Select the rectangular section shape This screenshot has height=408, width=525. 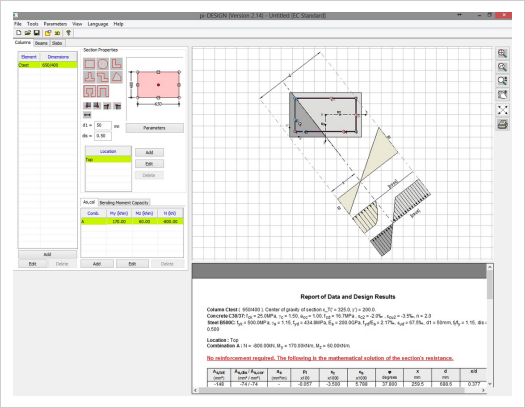(x=89, y=64)
